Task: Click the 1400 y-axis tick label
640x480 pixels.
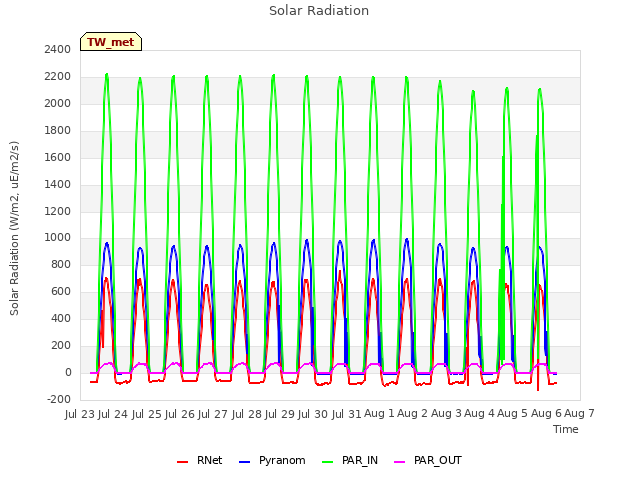Action: pyautogui.click(x=58, y=184)
